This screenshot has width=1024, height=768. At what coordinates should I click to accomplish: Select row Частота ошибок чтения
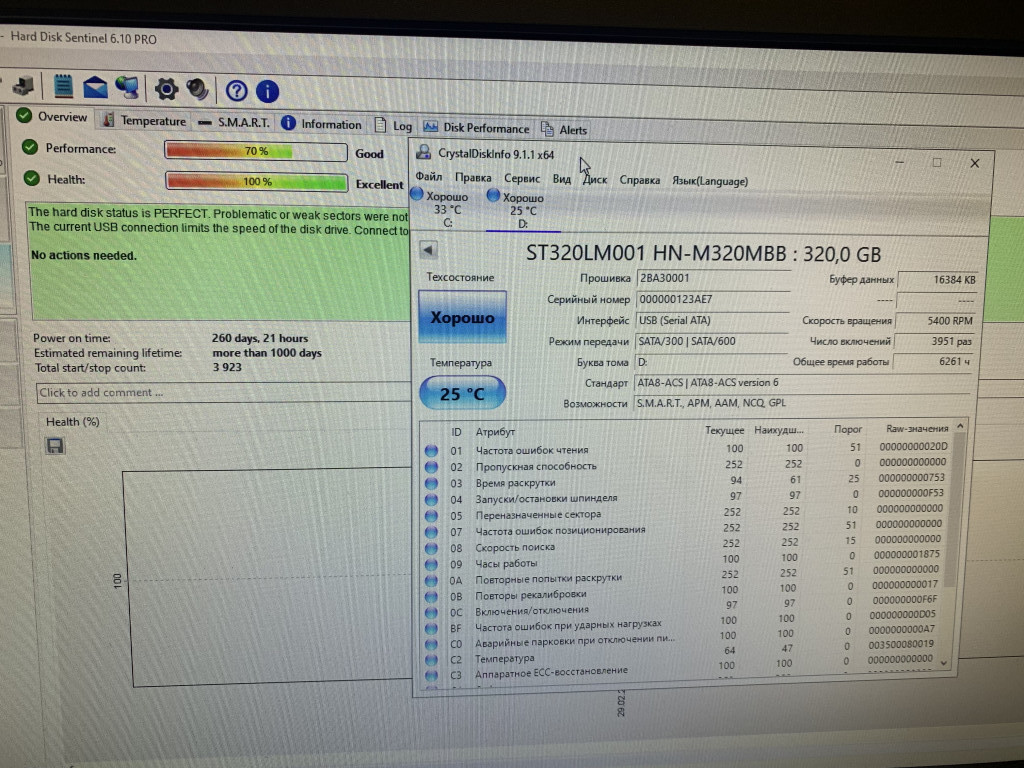686,449
